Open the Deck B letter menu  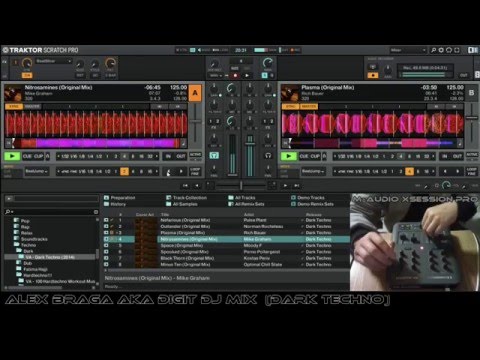coord(471,93)
